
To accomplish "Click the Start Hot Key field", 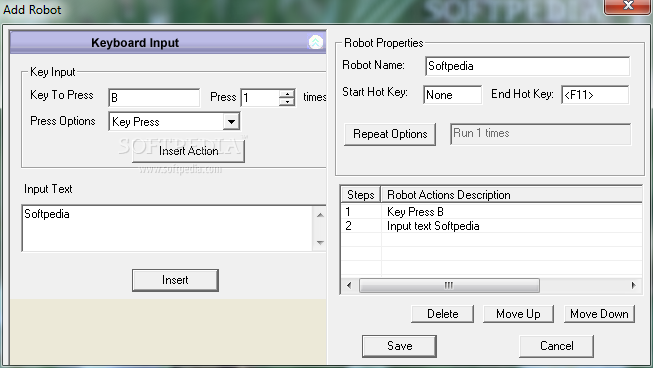I will (452, 95).
